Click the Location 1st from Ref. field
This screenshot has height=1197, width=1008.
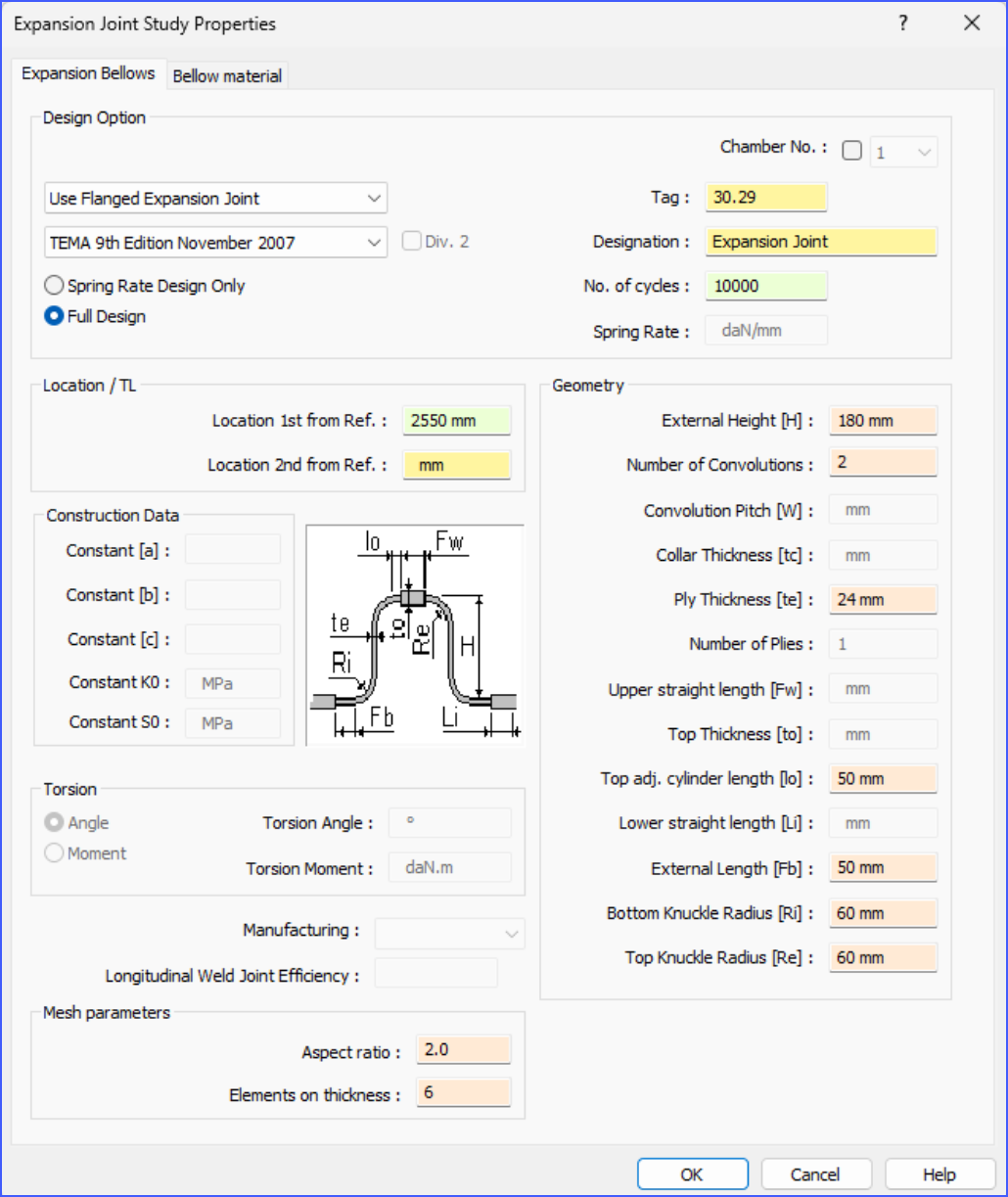(x=456, y=421)
